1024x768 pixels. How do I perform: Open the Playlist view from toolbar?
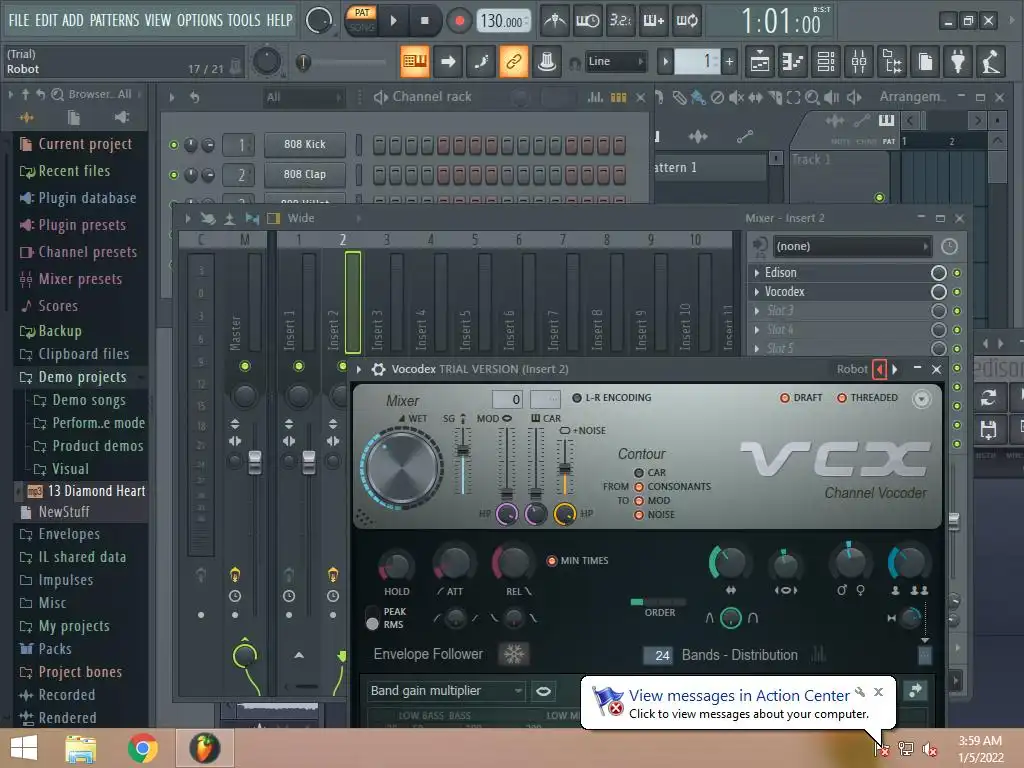point(760,62)
